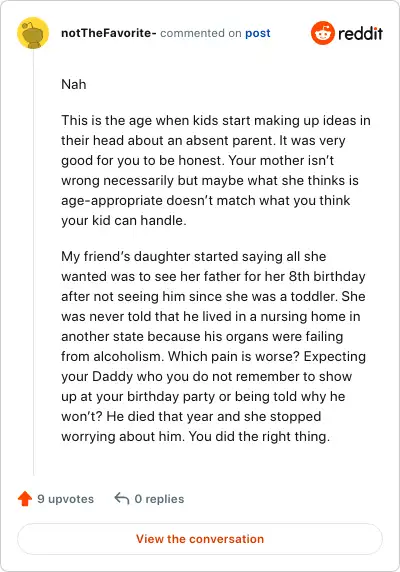The height and width of the screenshot is (572, 400).
Task: Click paragraph starting "My friend's daughter"
Action: click(214, 346)
